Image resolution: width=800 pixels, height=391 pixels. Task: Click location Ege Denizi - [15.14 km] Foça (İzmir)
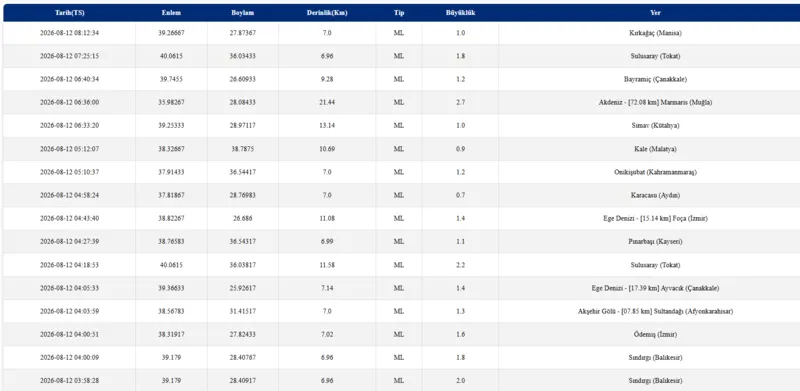tap(656, 218)
